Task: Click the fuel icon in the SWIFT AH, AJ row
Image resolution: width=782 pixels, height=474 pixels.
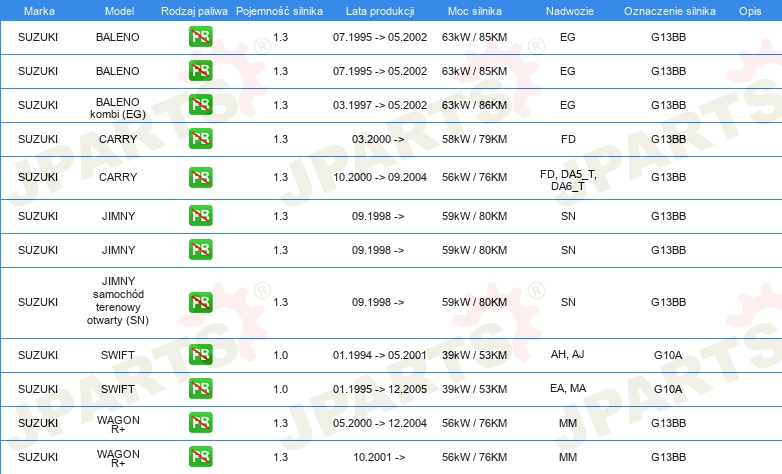Action: coord(200,355)
